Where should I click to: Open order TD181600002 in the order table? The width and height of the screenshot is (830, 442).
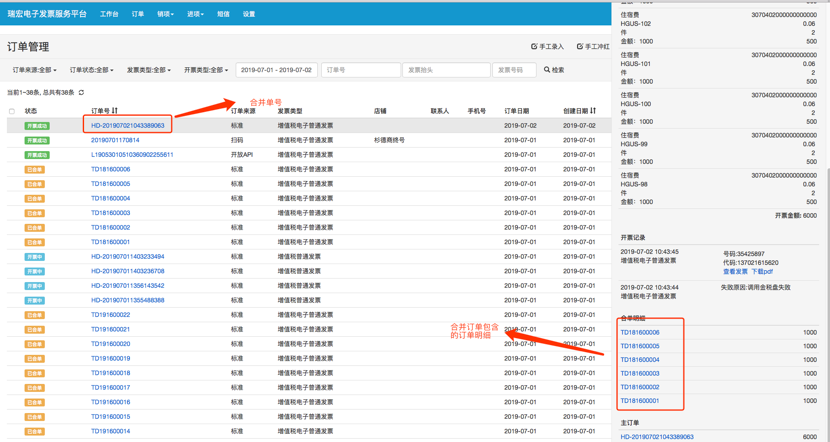click(x=110, y=228)
